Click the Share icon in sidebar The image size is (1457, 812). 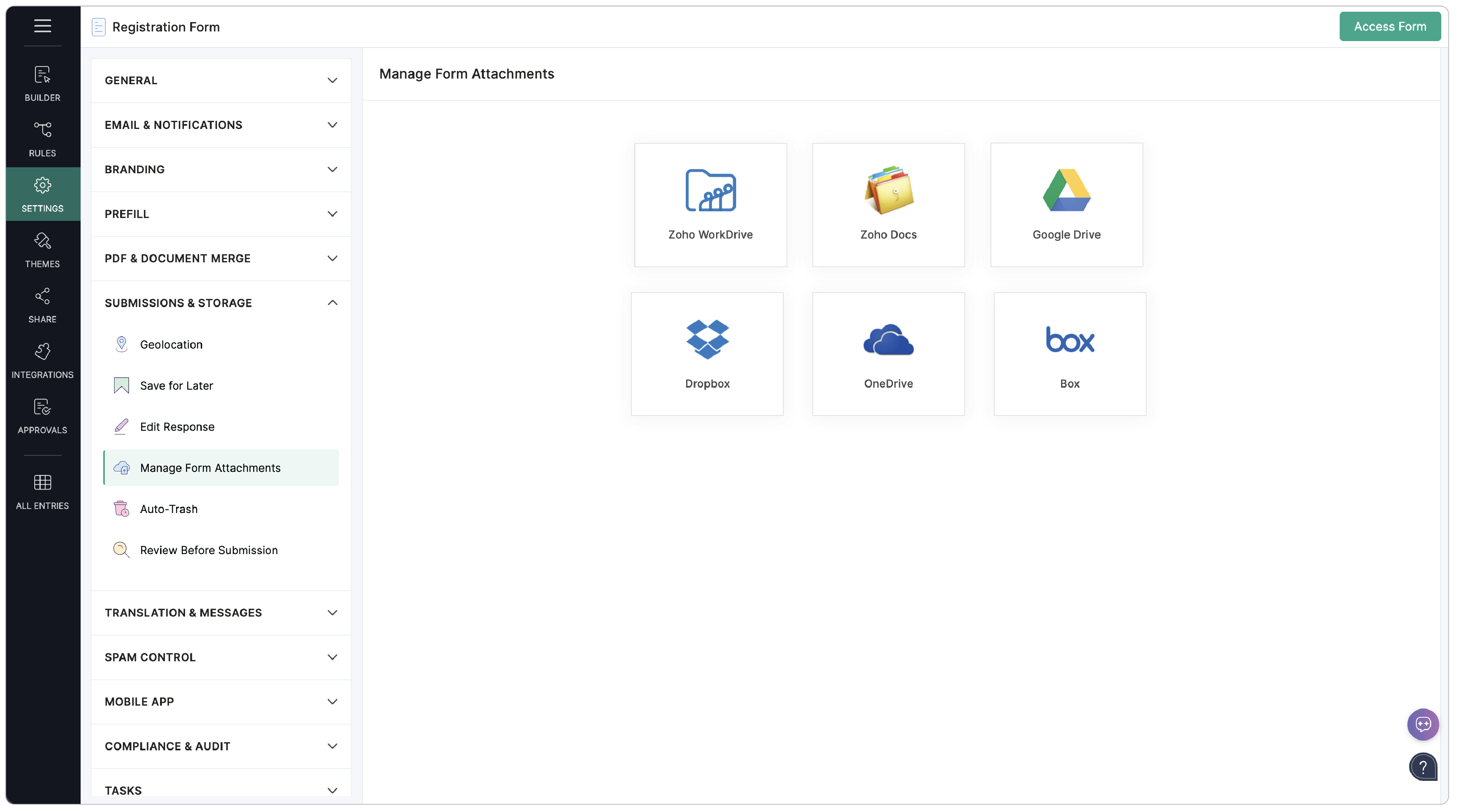42,305
